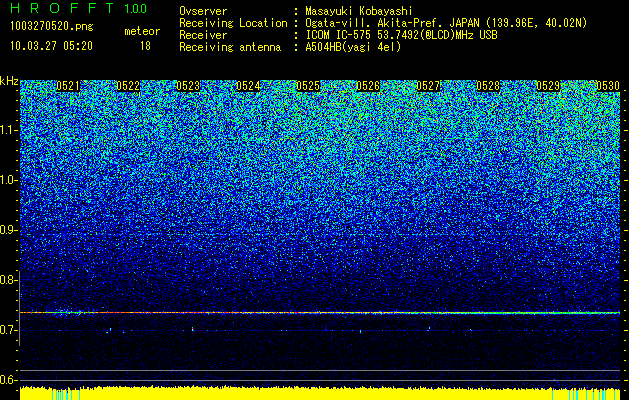Click the Receiving antenna label
629x400 pixels.
(230, 47)
